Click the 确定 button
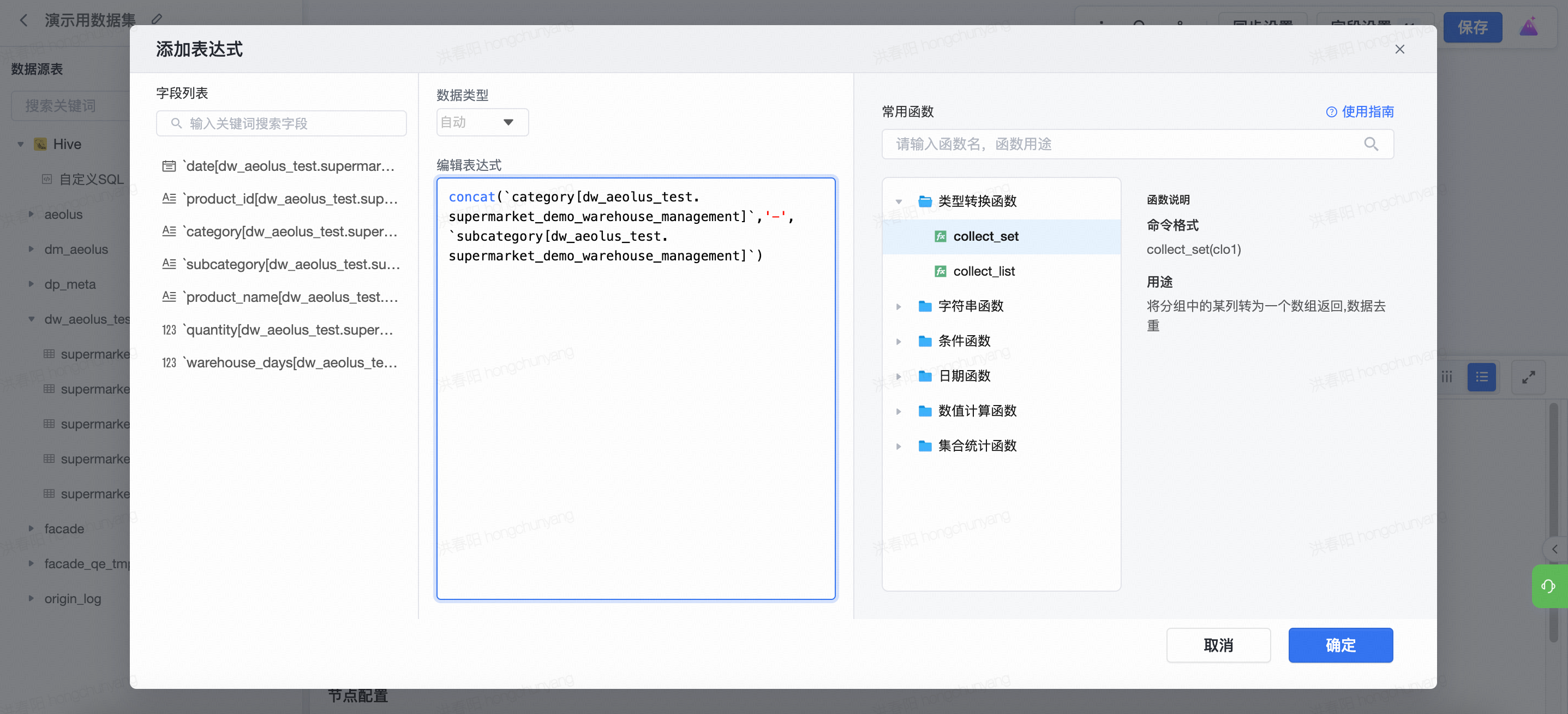Viewport: 1568px width, 714px height. click(x=1340, y=645)
